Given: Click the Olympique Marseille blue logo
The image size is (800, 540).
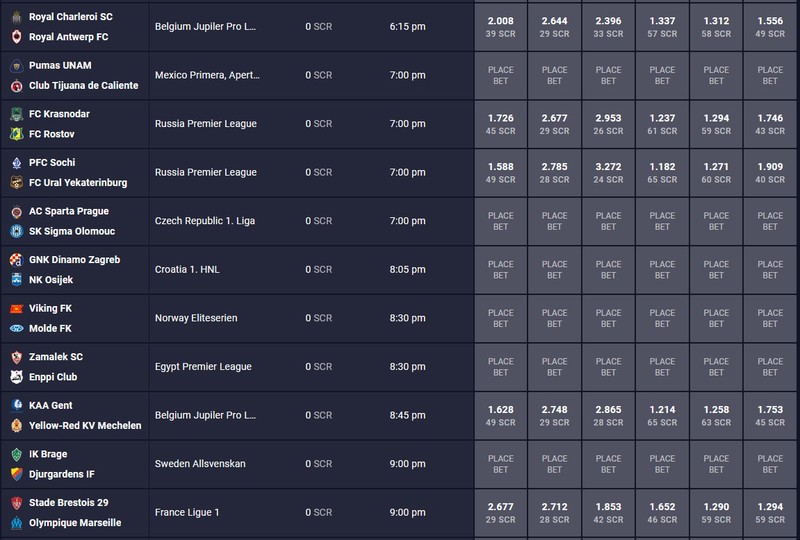Looking at the screenshot, I should [x=16, y=523].
